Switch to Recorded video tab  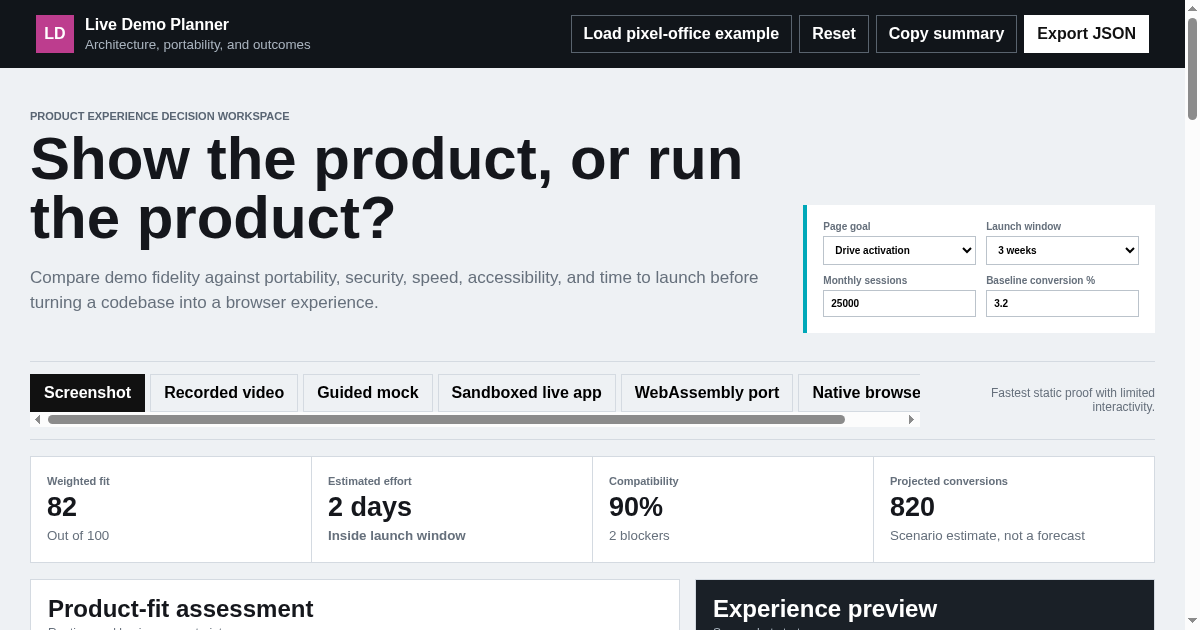[224, 393]
